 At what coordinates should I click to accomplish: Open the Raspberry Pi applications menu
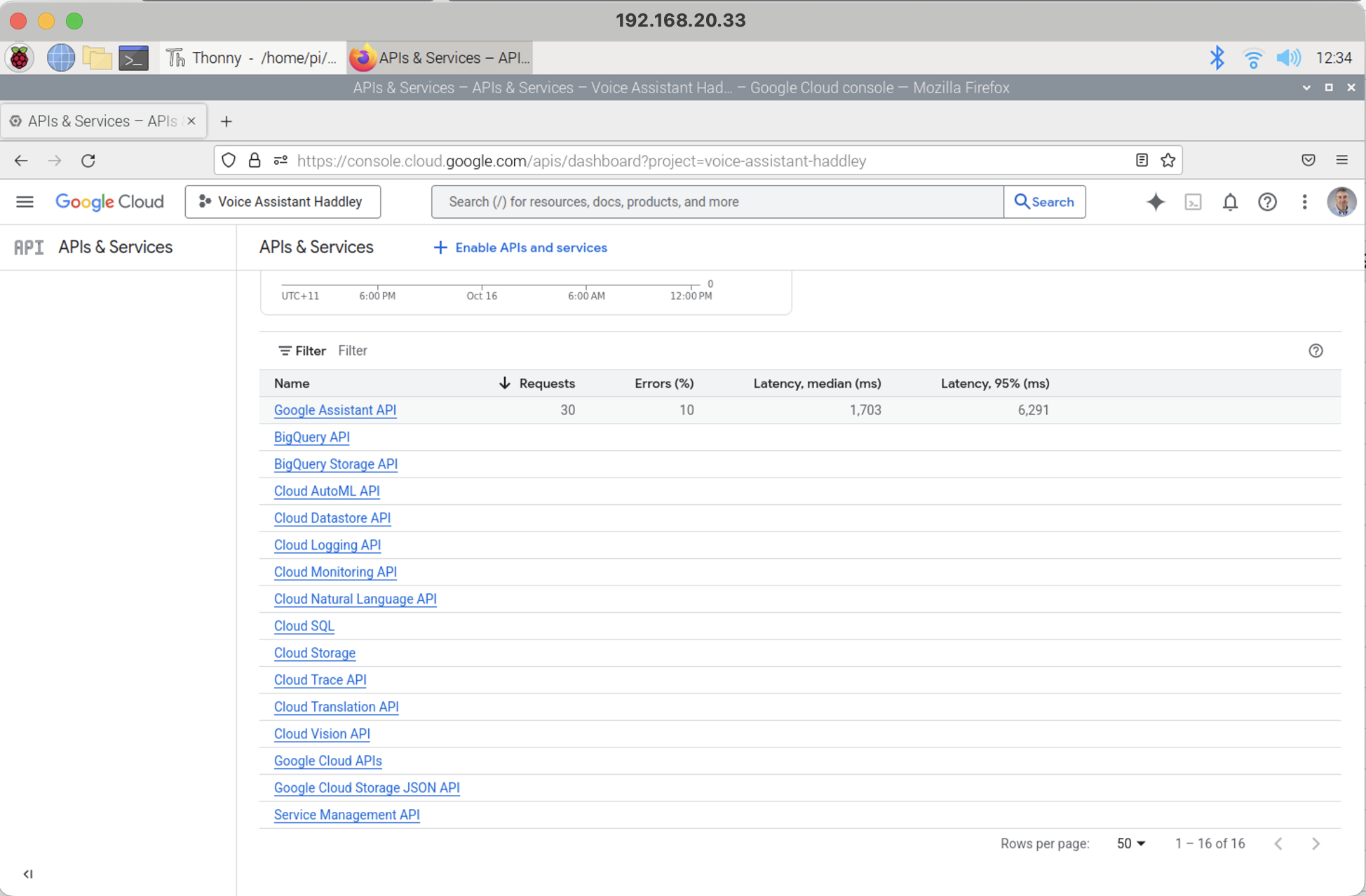(20, 58)
